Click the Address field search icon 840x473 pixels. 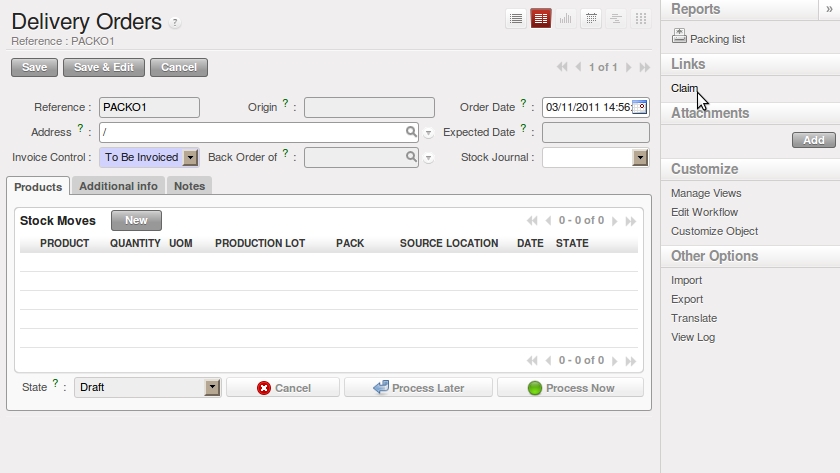(411, 132)
